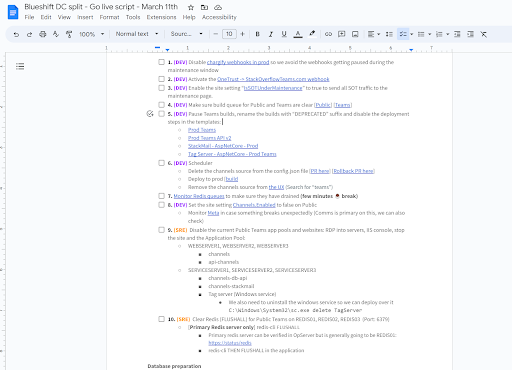Screen dimensions: 512x370
Task: Open the Insert menu
Action: click(x=85, y=17)
